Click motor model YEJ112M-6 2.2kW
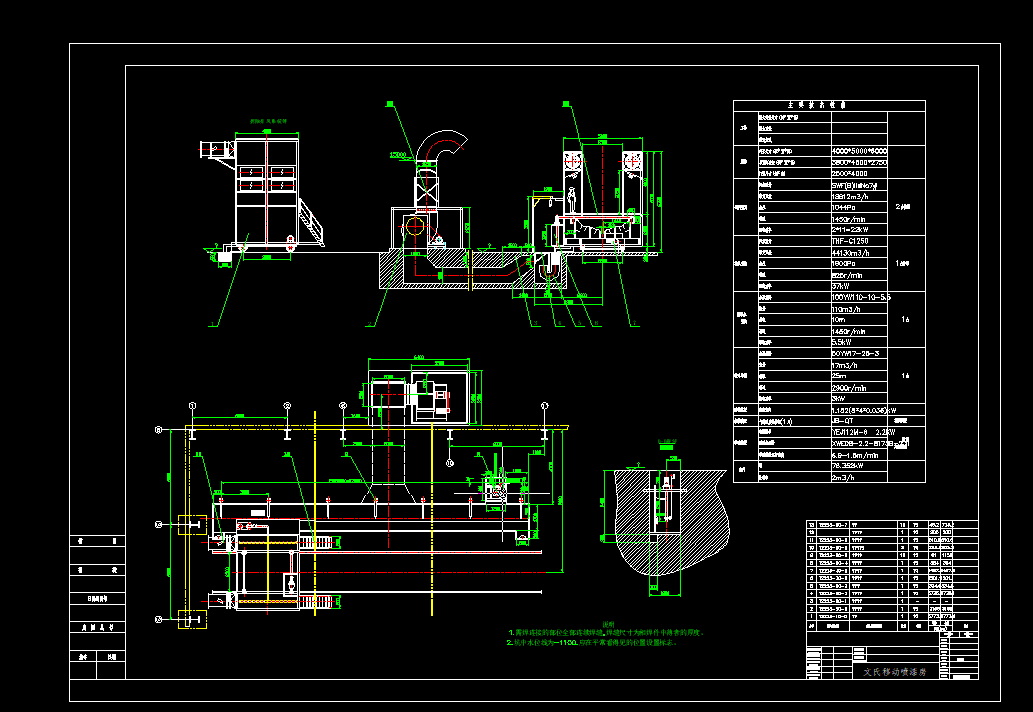The height and width of the screenshot is (712, 1033). (x=864, y=432)
